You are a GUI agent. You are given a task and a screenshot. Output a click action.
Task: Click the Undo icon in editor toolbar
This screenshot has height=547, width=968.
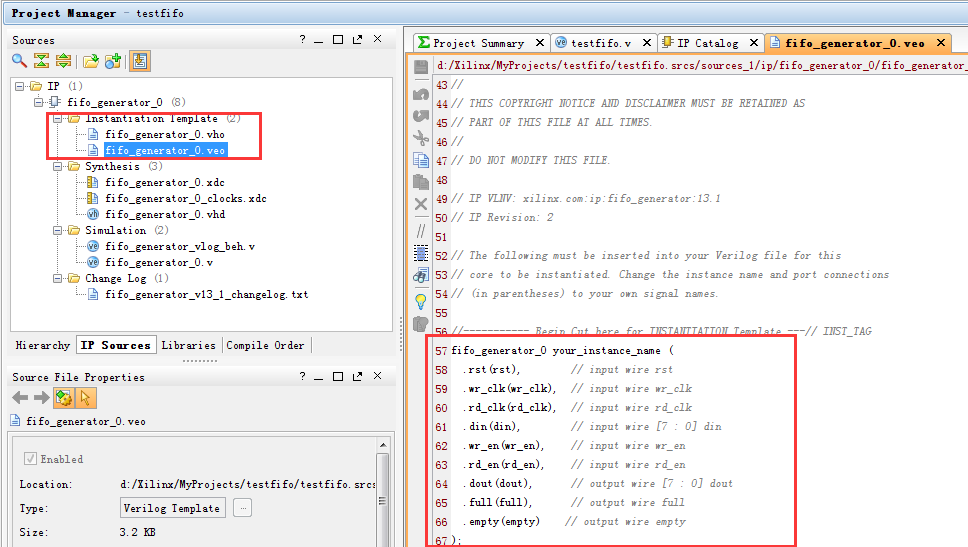click(x=421, y=94)
